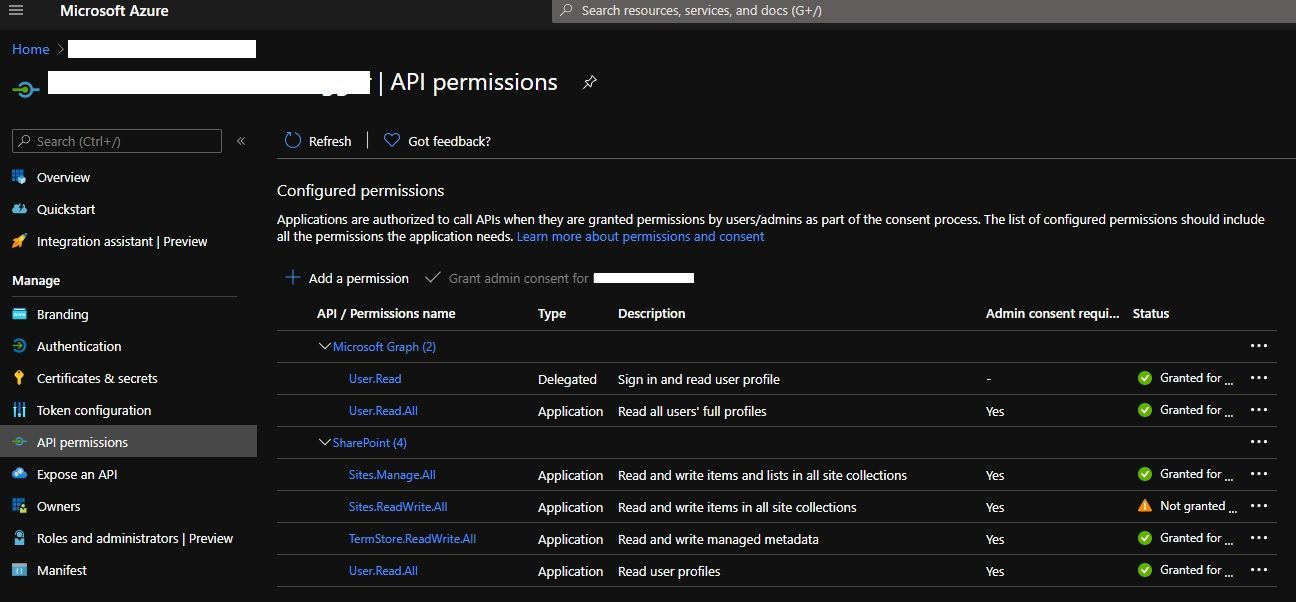Open the Sites.Manage.All permission link
Image resolution: width=1296 pixels, height=602 pixels.
click(x=392, y=475)
